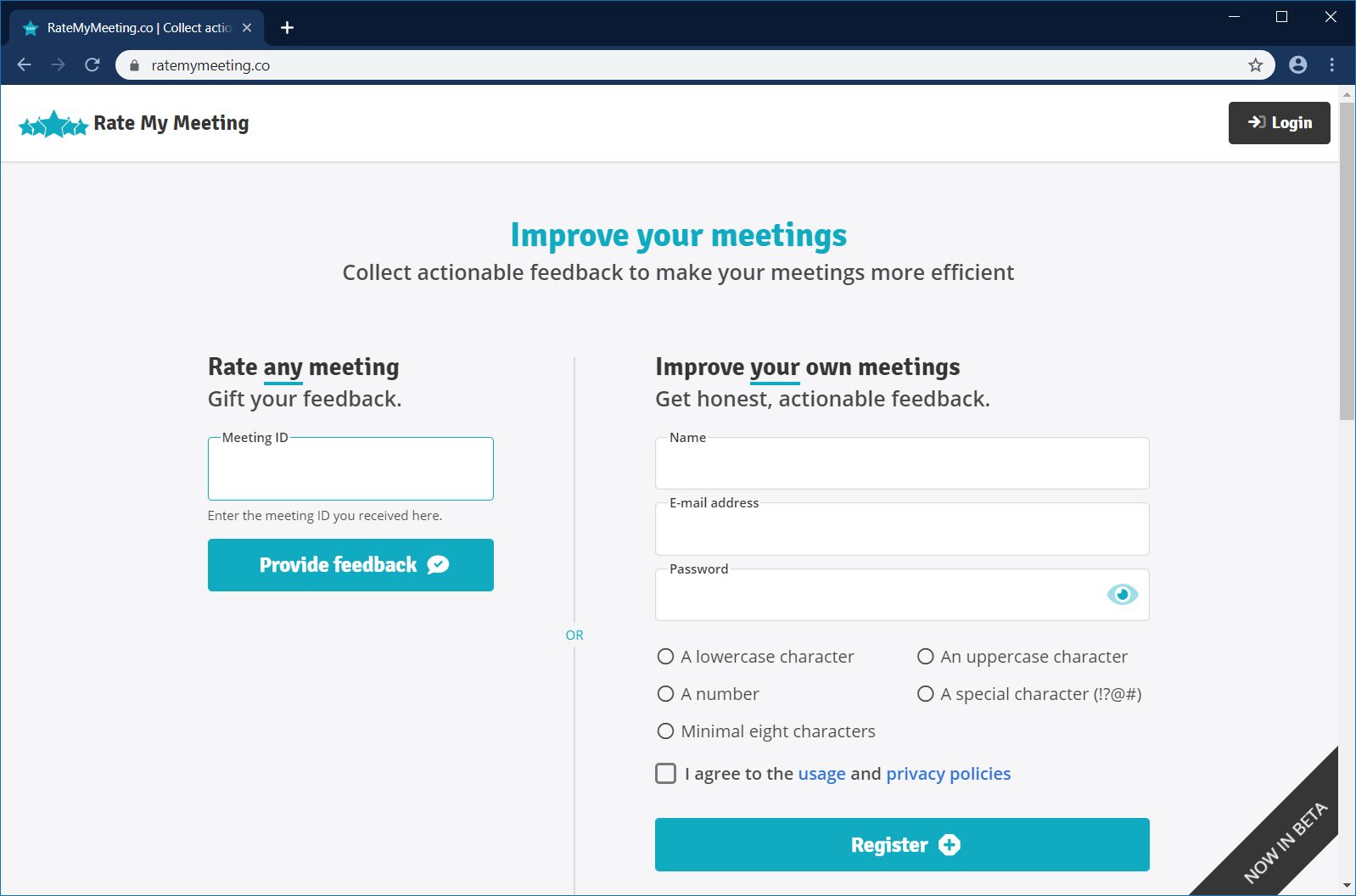Open the Chrome three-dot menu
Image resolution: width=1356 pixels, height=896 pixels.
(x=1332, y=65)
